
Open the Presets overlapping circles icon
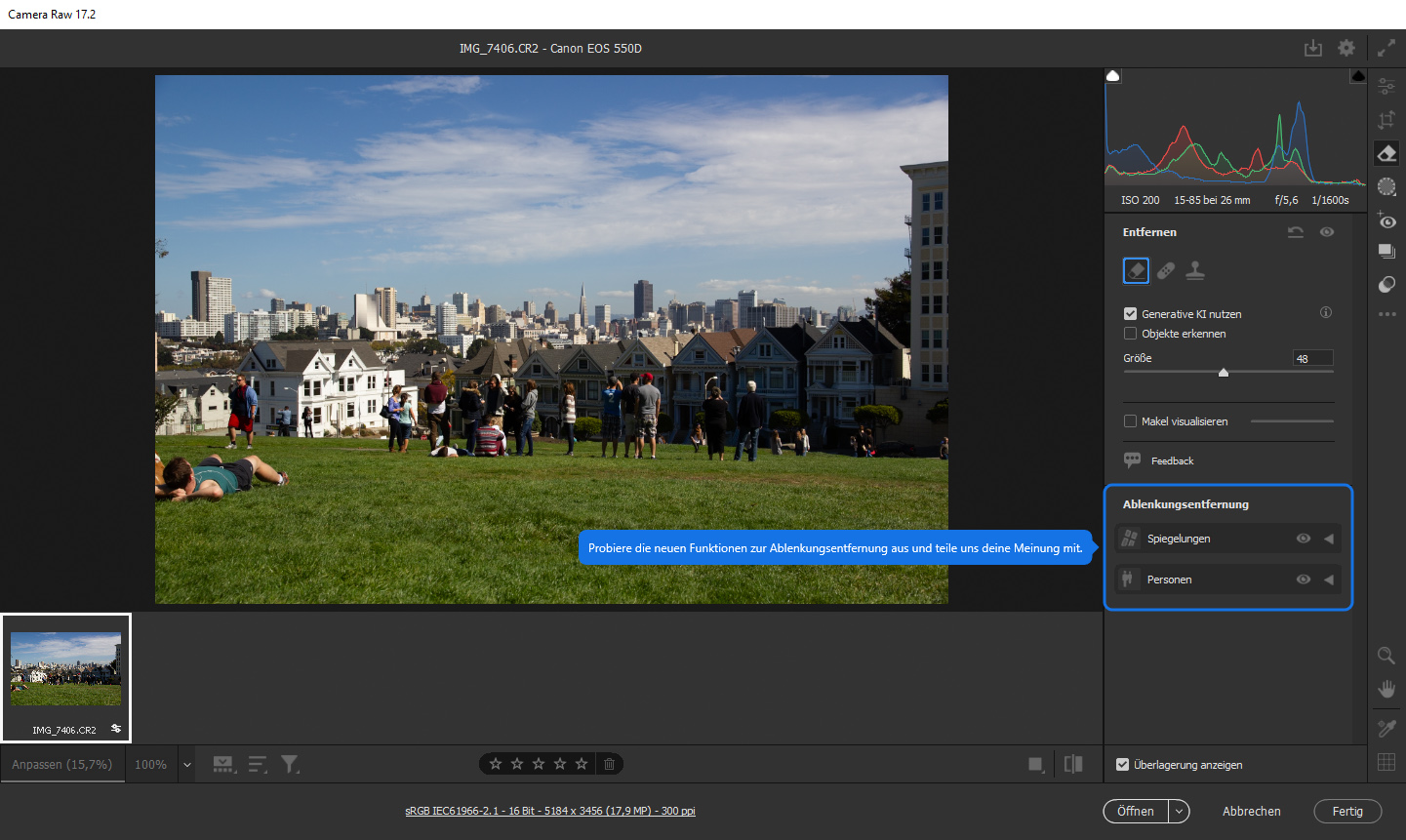click(x=1386, y=285)
